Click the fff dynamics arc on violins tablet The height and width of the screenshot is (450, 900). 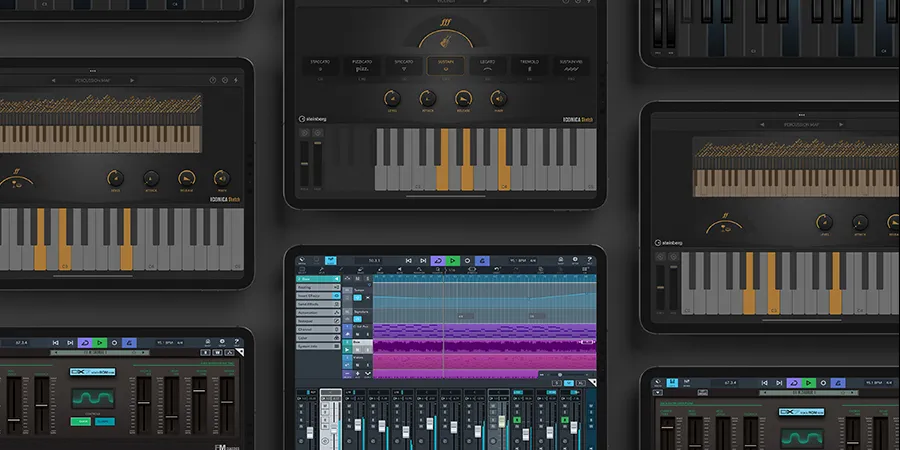445,34
